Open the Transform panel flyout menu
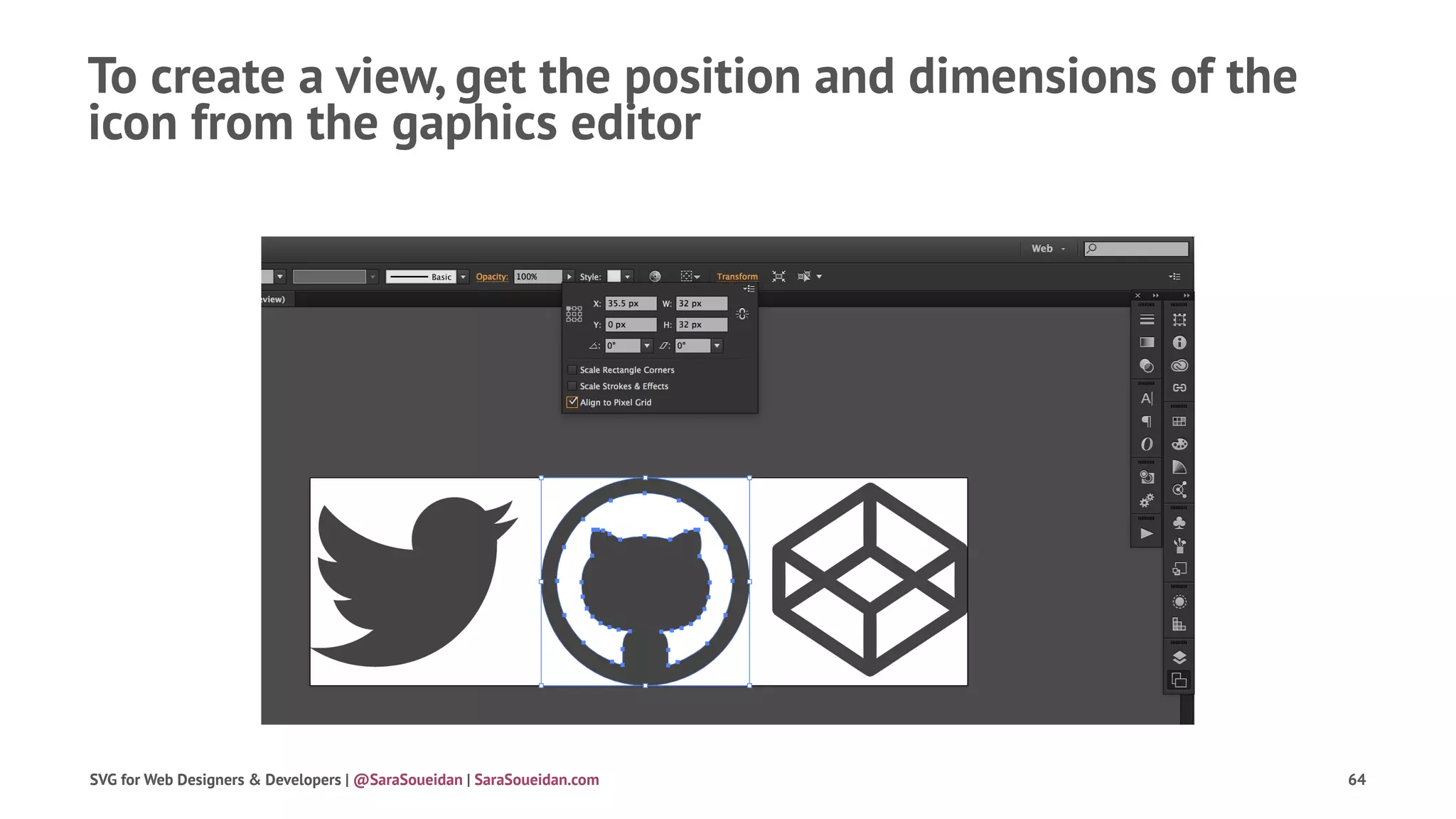 click(x=749, y=289)
